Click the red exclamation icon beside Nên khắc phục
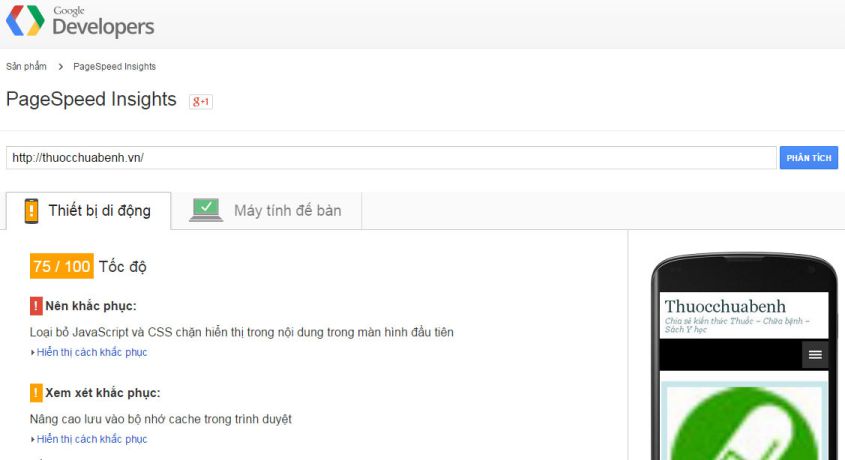This screenshot has height=460, width=845. coord(36,306)
